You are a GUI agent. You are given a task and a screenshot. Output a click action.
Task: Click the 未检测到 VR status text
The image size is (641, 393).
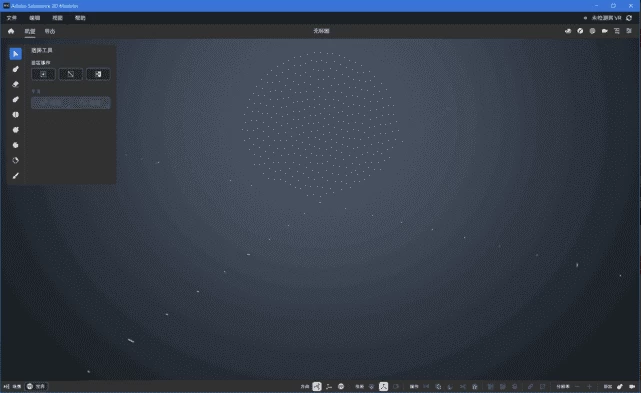[607, 18]
